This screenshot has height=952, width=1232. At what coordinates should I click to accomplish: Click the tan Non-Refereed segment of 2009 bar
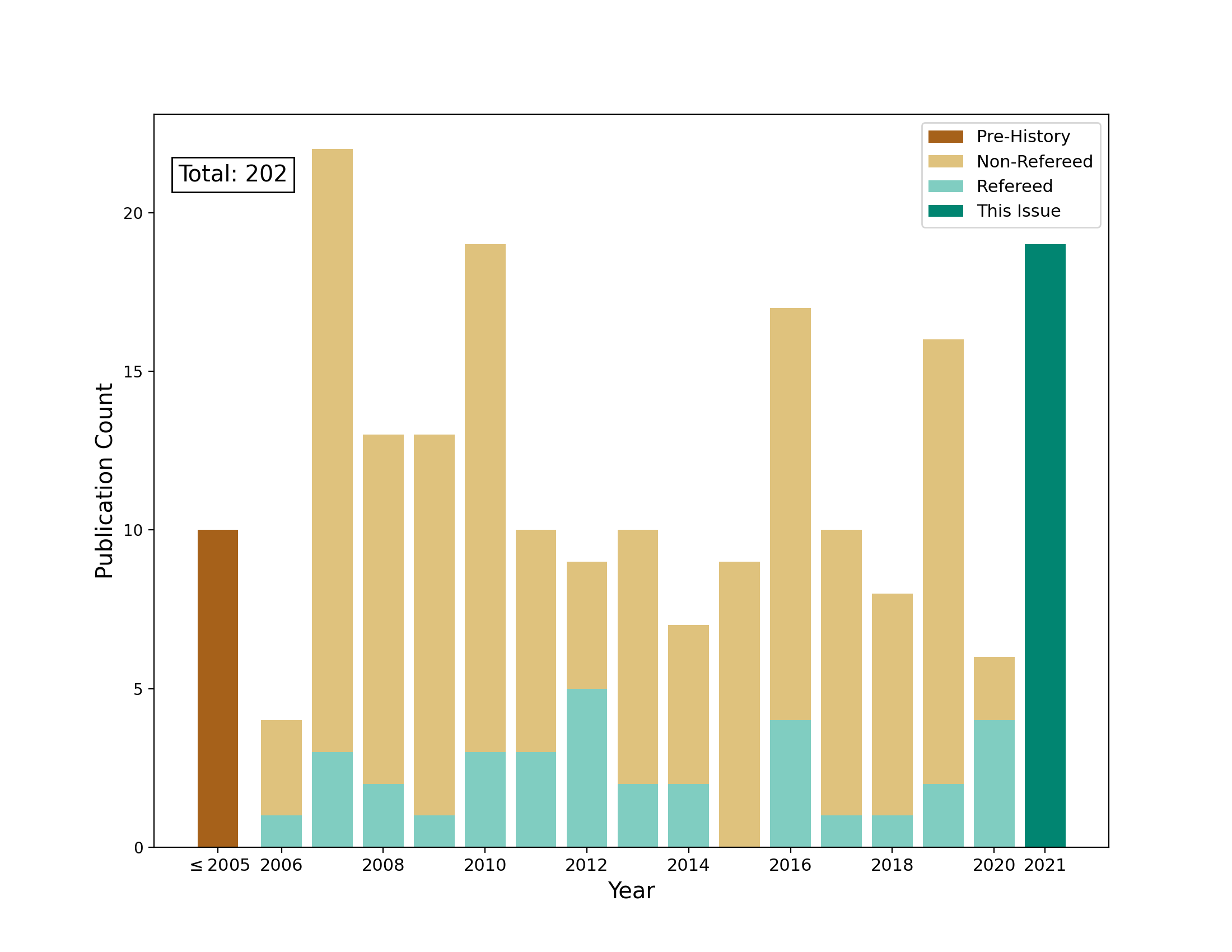[x=434, y=625]
